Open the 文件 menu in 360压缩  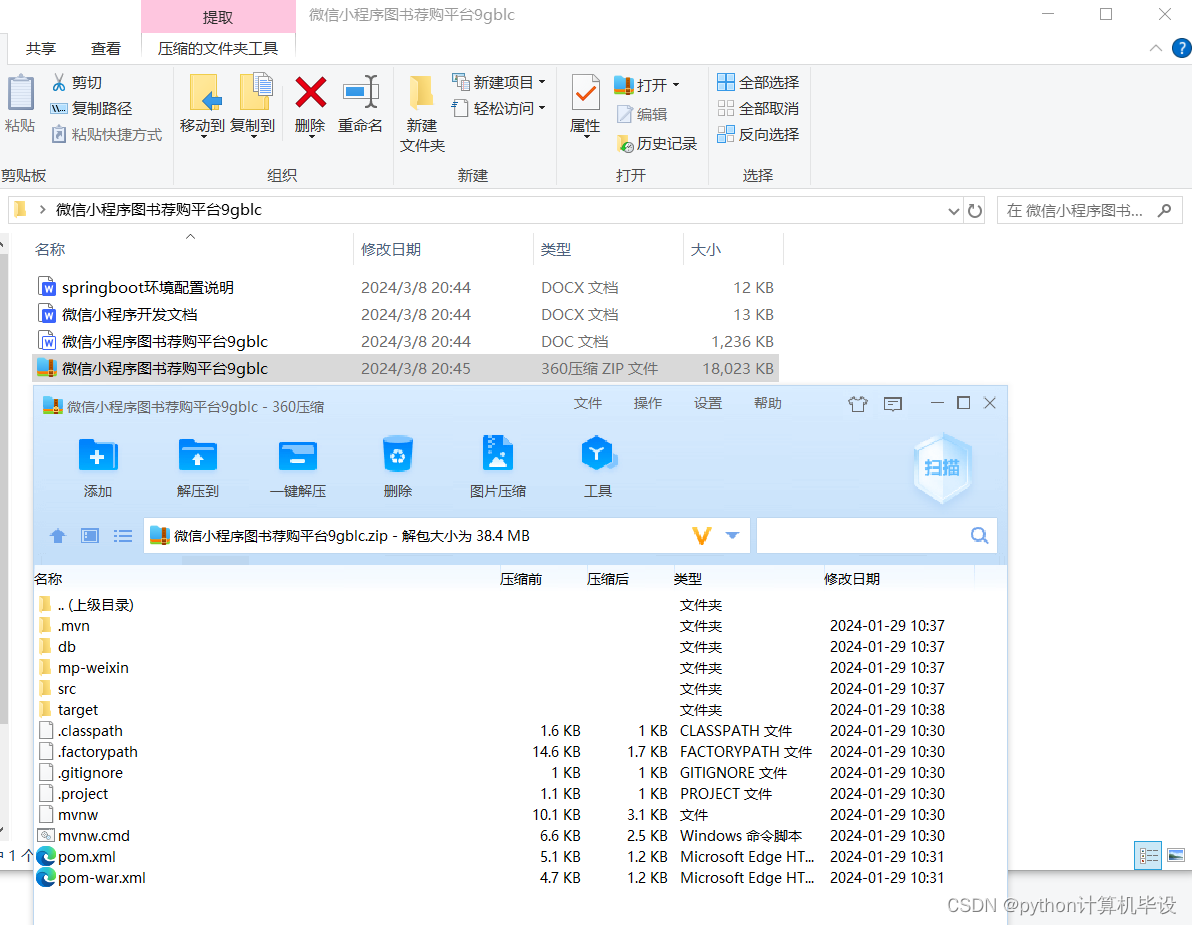[x=588, y=404]
